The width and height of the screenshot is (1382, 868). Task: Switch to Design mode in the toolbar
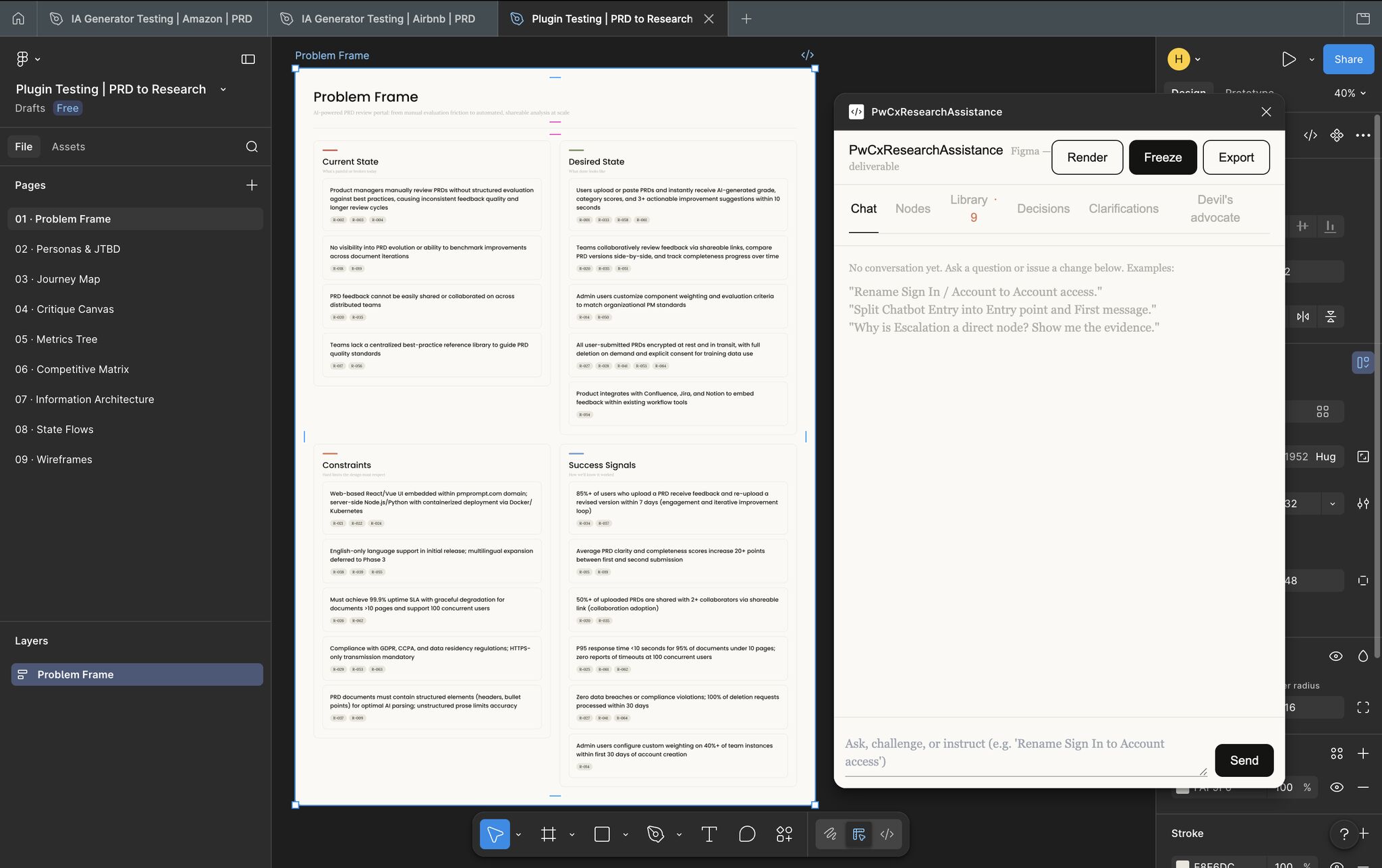858,834
